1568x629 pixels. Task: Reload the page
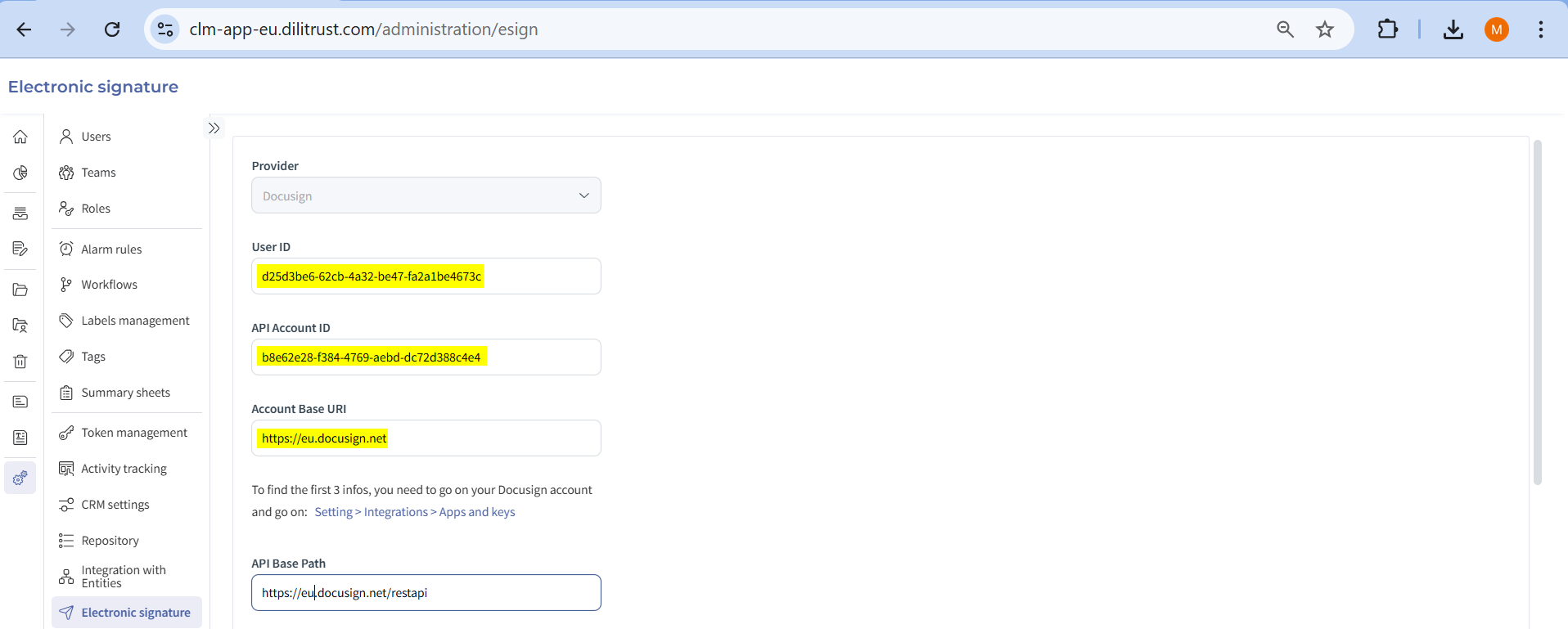(112, 29)
